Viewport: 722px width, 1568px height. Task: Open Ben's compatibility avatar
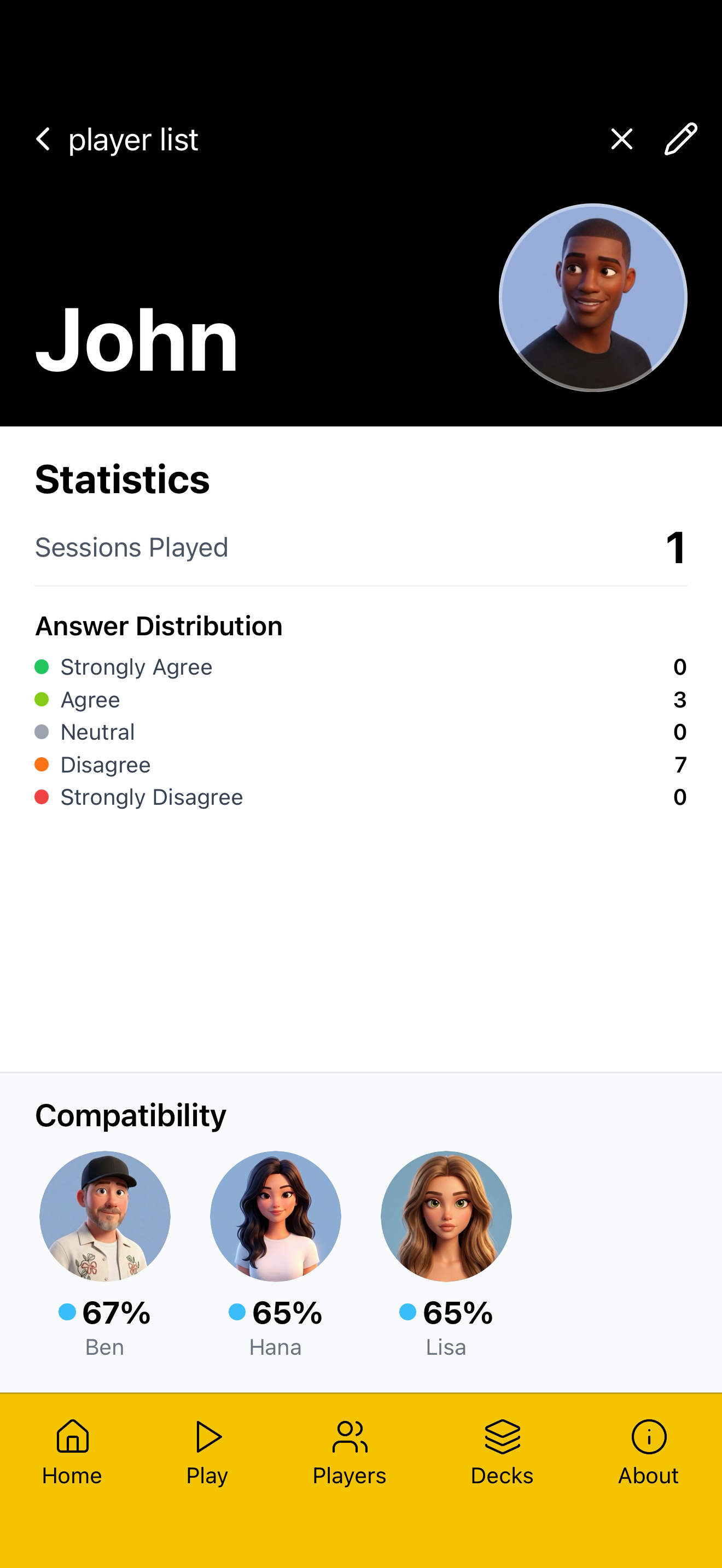tap(104, 1215)
